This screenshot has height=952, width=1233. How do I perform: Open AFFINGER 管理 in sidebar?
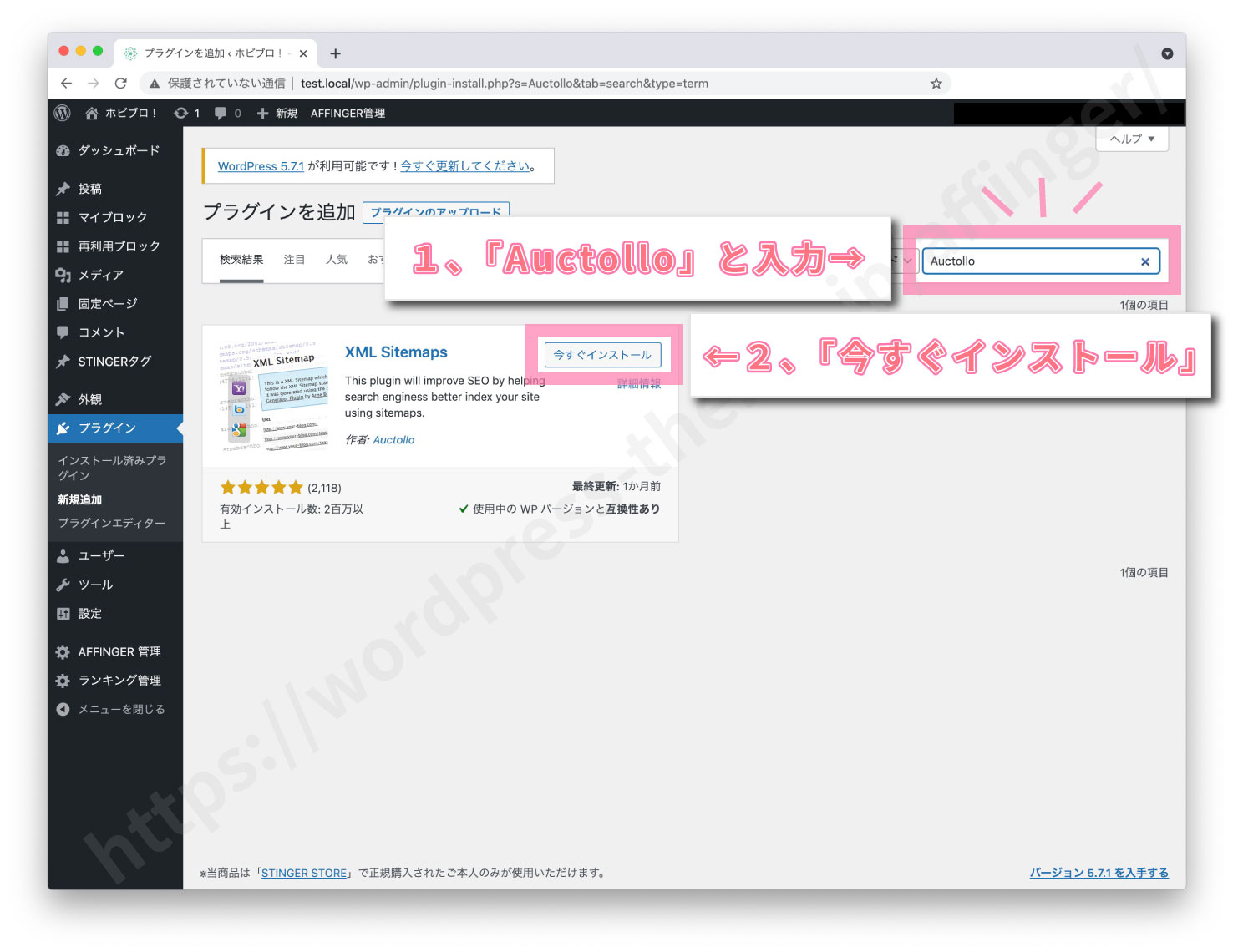pyautogui.click(x=115, y=652)
